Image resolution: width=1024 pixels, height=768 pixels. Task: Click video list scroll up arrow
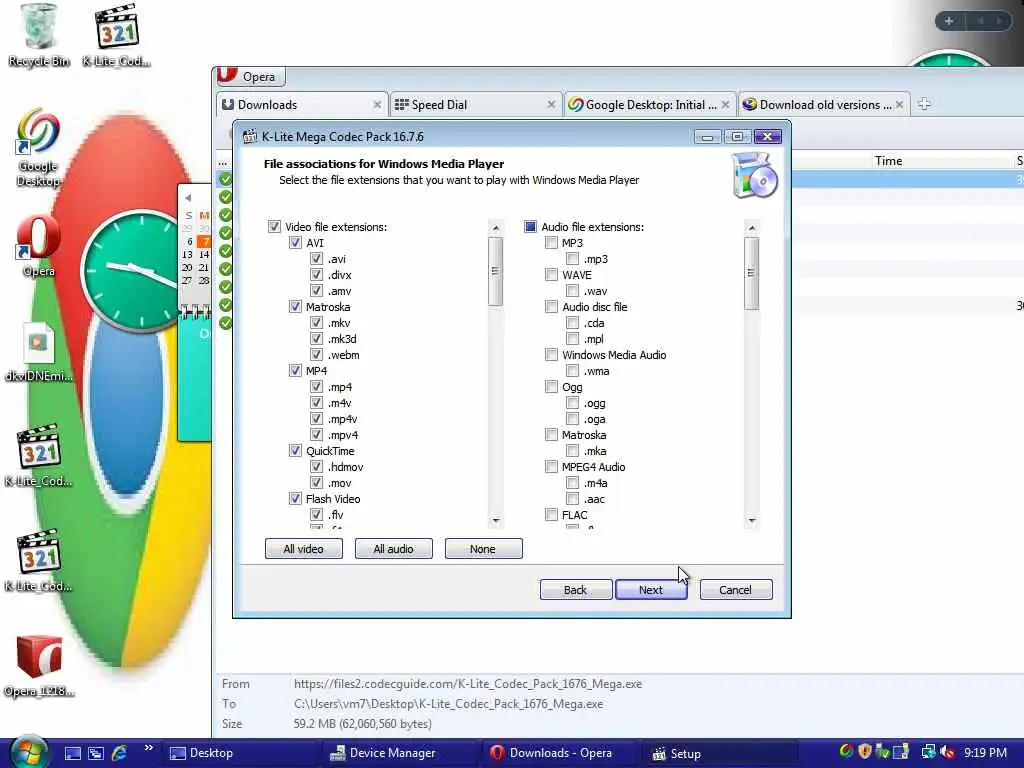(x=496, y=227)
